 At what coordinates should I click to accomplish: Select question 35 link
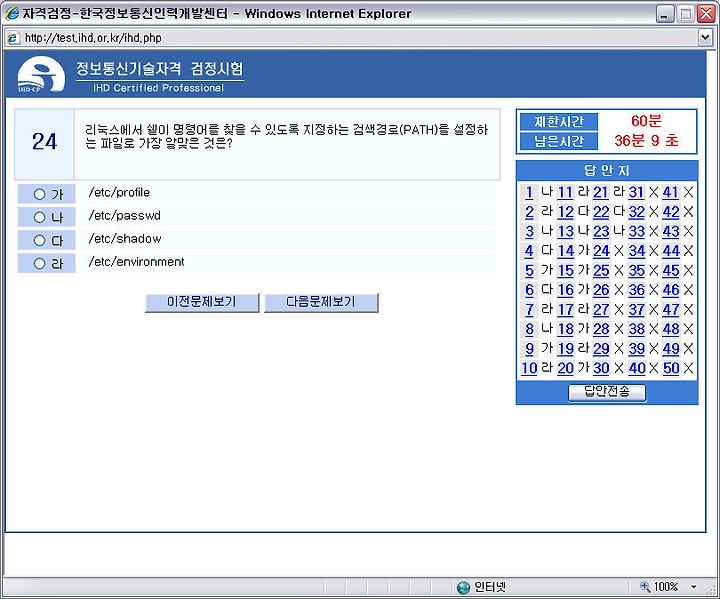(636, 271)
